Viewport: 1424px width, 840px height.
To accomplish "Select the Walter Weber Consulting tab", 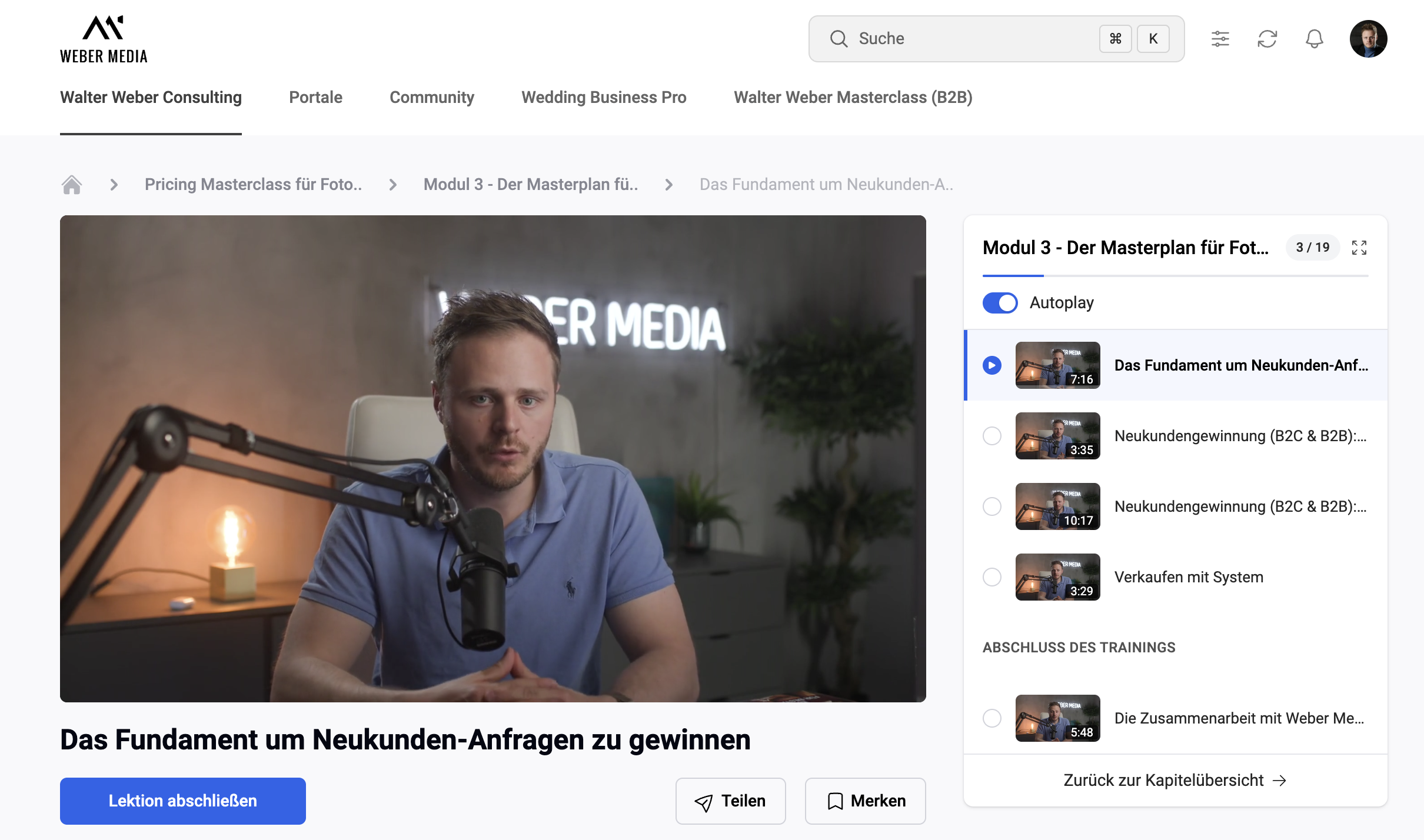I will tap(151, 98).
